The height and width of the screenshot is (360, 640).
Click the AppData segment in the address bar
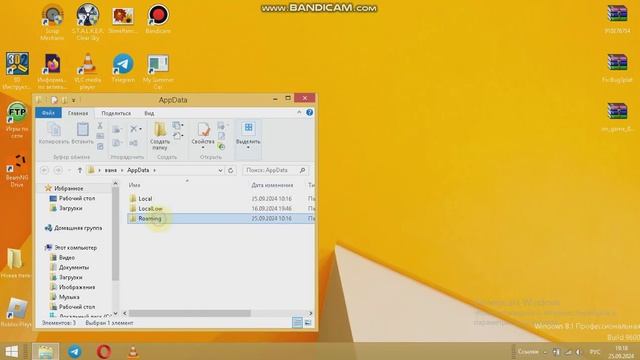tap(138, 170)
